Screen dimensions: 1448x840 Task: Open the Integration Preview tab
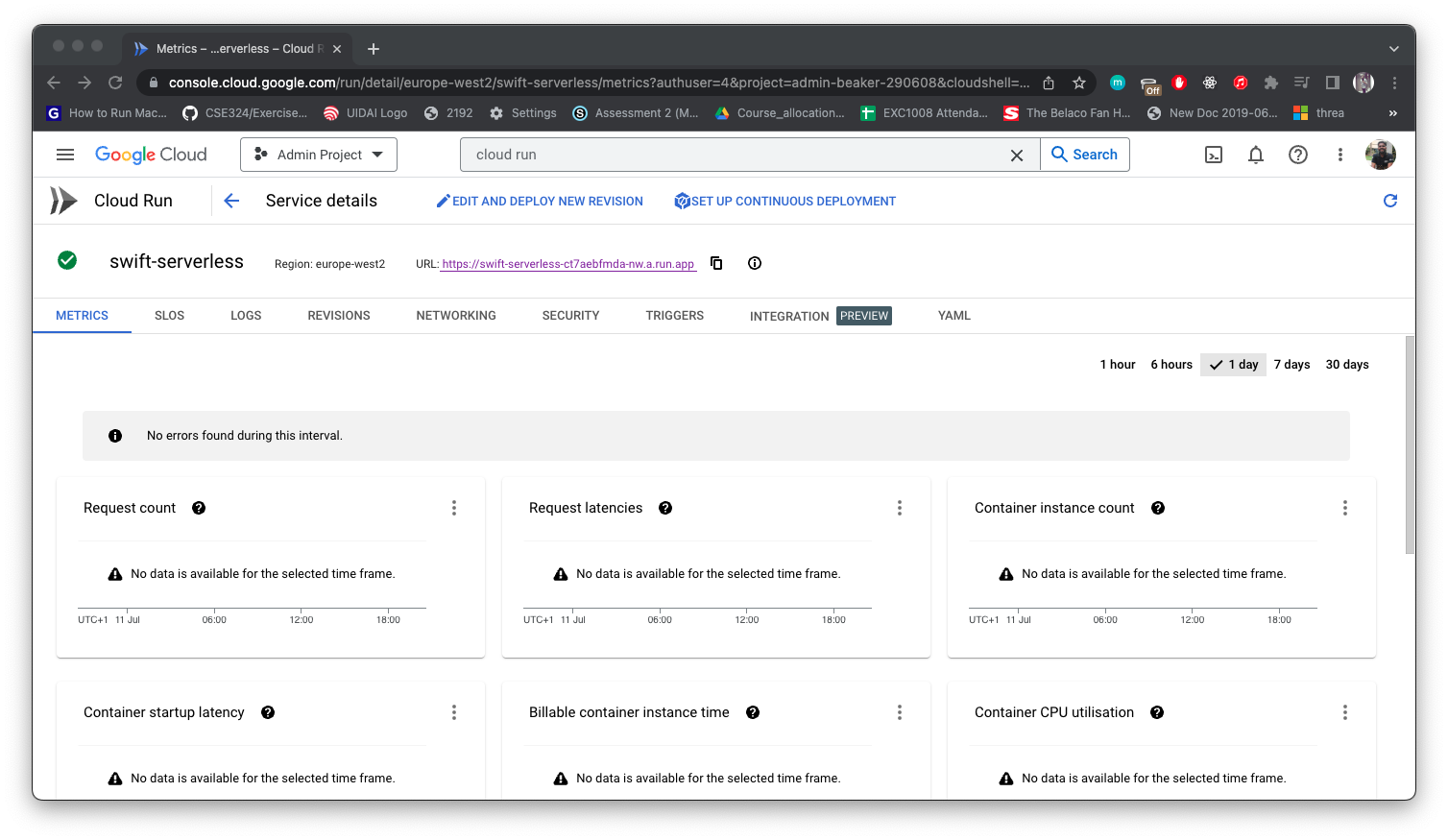[821, 316]
